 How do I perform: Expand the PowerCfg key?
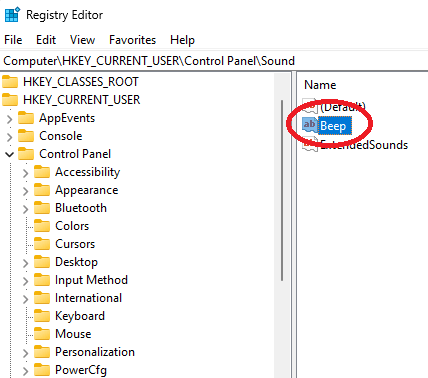[26, 371]
